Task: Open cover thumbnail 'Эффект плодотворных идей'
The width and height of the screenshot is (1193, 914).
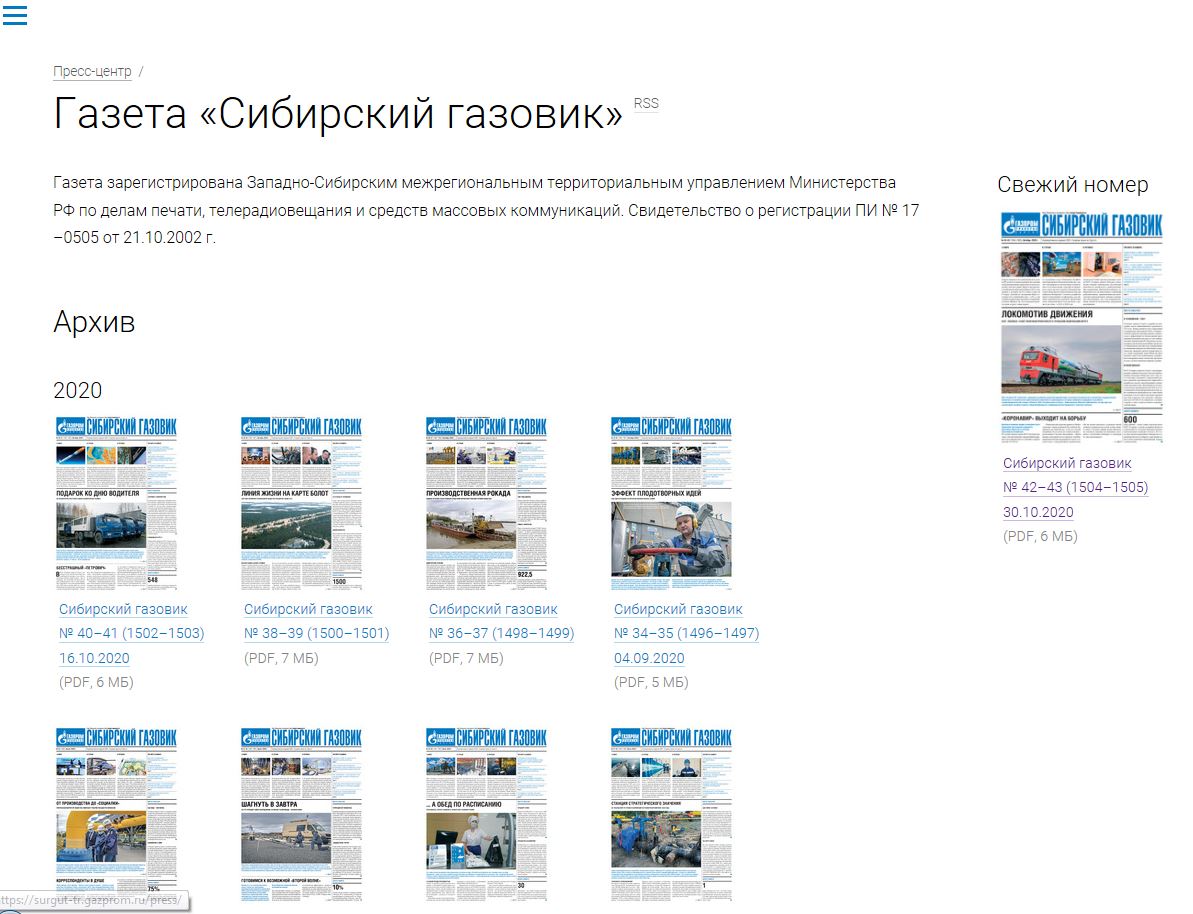Action: (671, 503)
